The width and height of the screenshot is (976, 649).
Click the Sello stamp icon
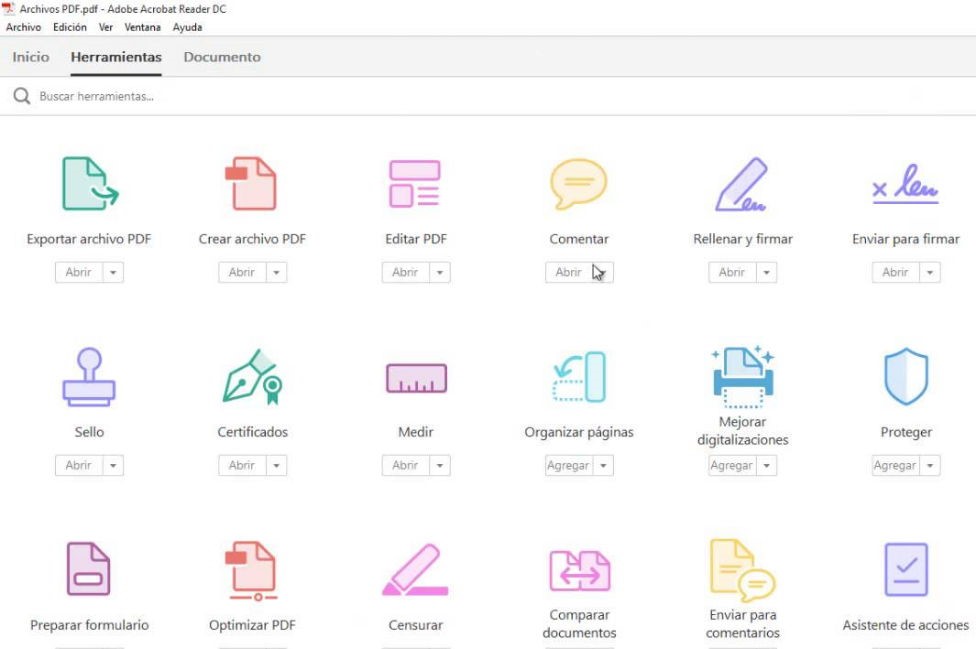coord(89,377)
